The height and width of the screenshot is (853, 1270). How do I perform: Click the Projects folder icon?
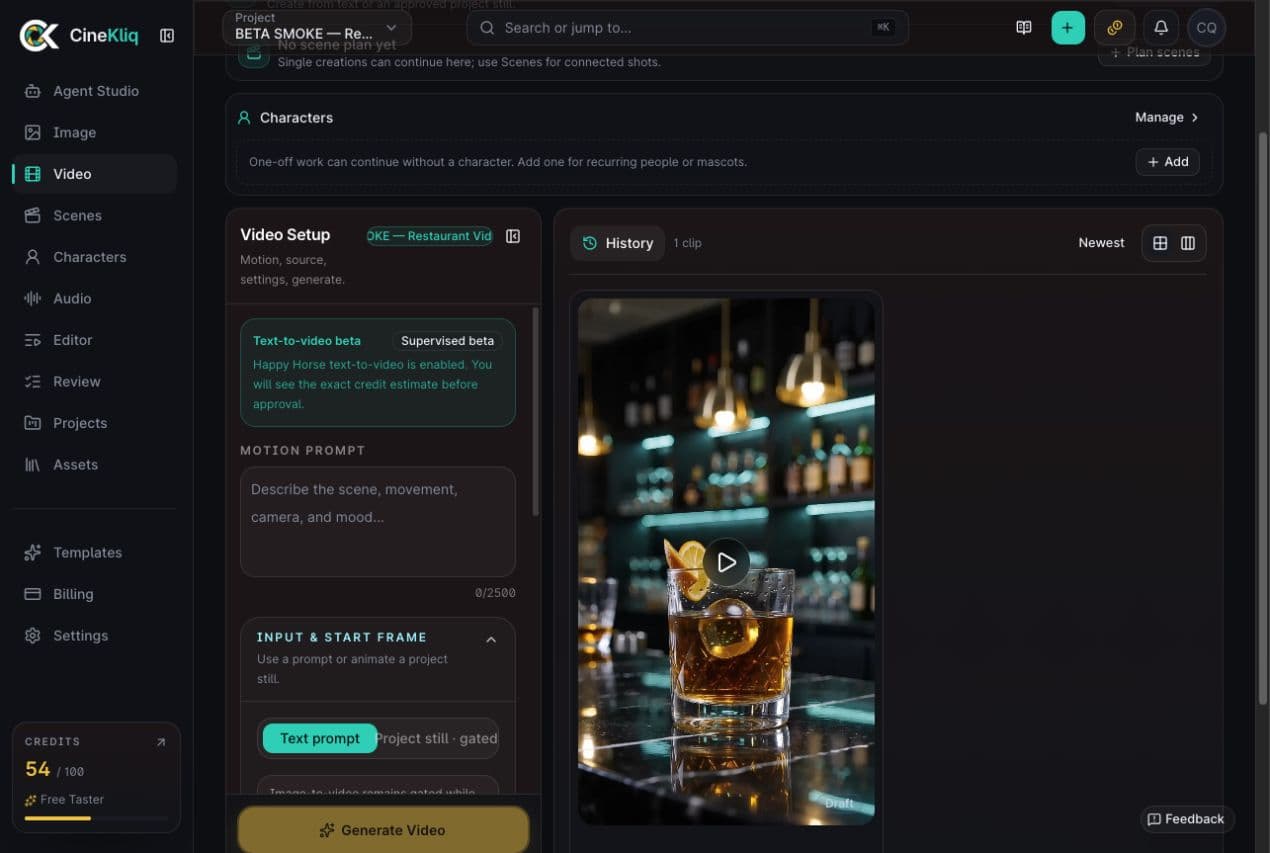point(33,423)
